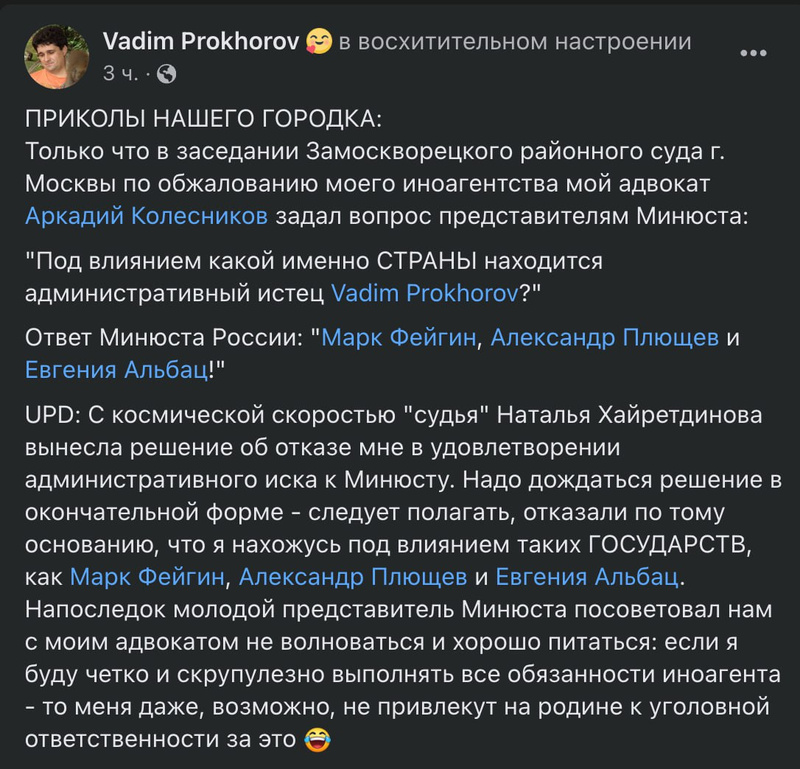Open Александр Плющев mention in the UPD paragraph

[x=352, y=577]
